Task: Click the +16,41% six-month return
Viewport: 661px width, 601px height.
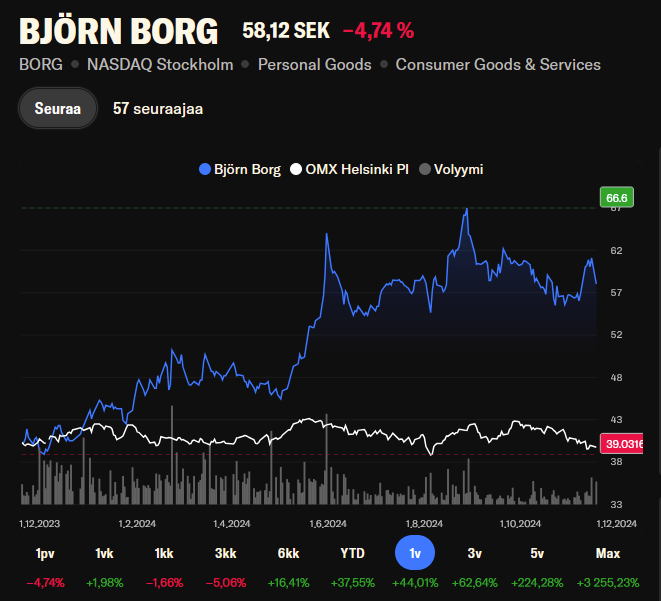Action: click(289, 583)
